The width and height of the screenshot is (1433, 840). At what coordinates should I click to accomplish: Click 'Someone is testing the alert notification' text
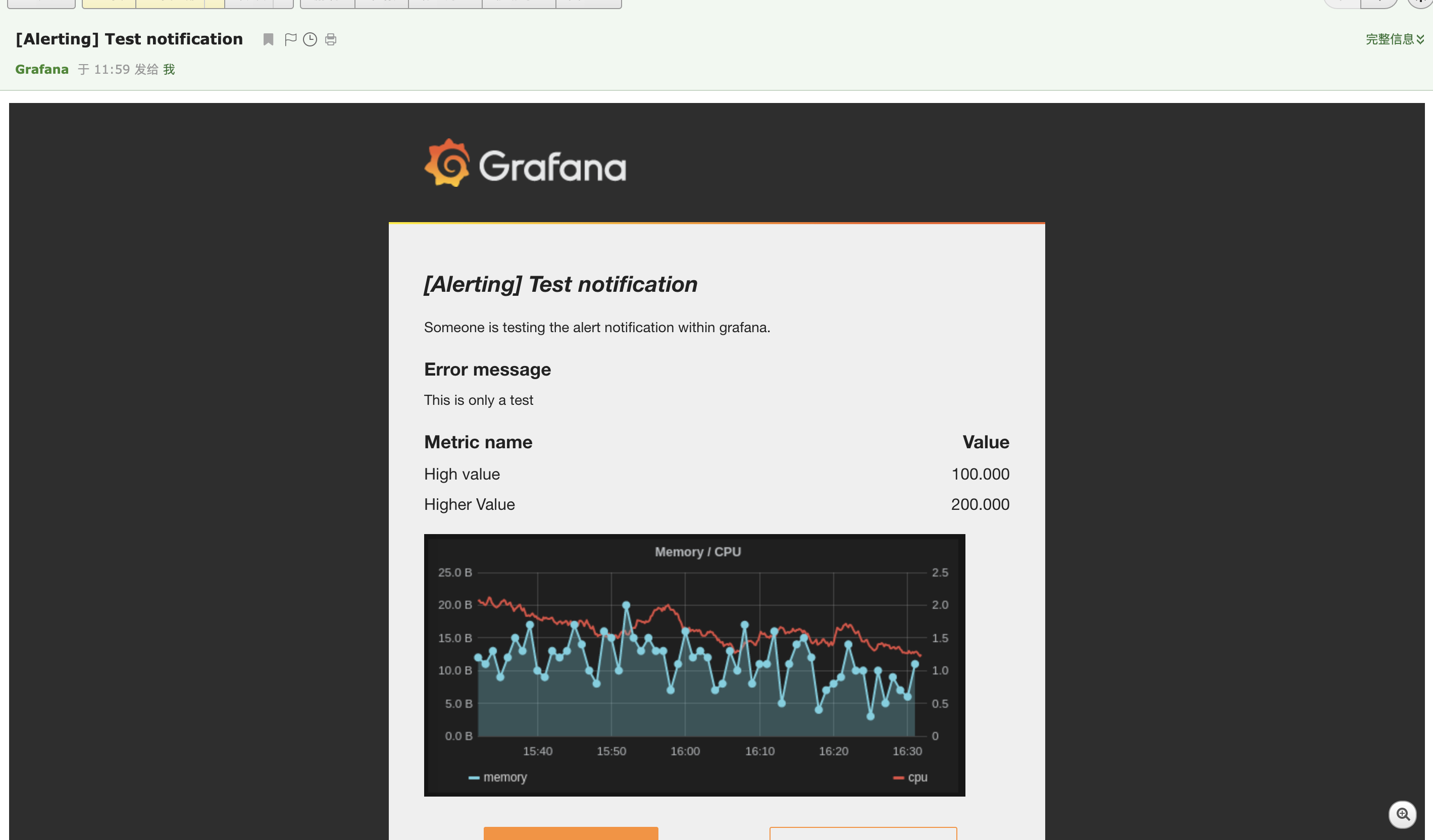597,327
